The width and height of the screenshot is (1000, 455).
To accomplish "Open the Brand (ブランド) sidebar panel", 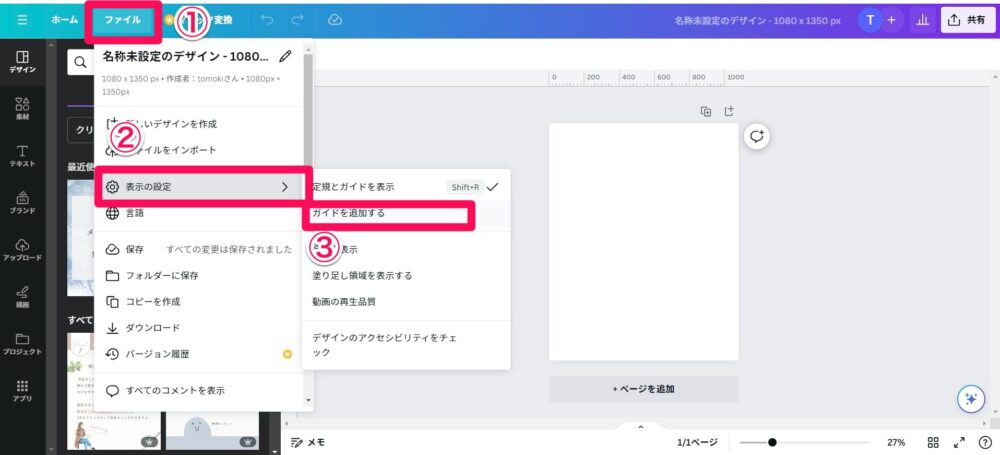I will pyautogui.click(x=22, y=203).
